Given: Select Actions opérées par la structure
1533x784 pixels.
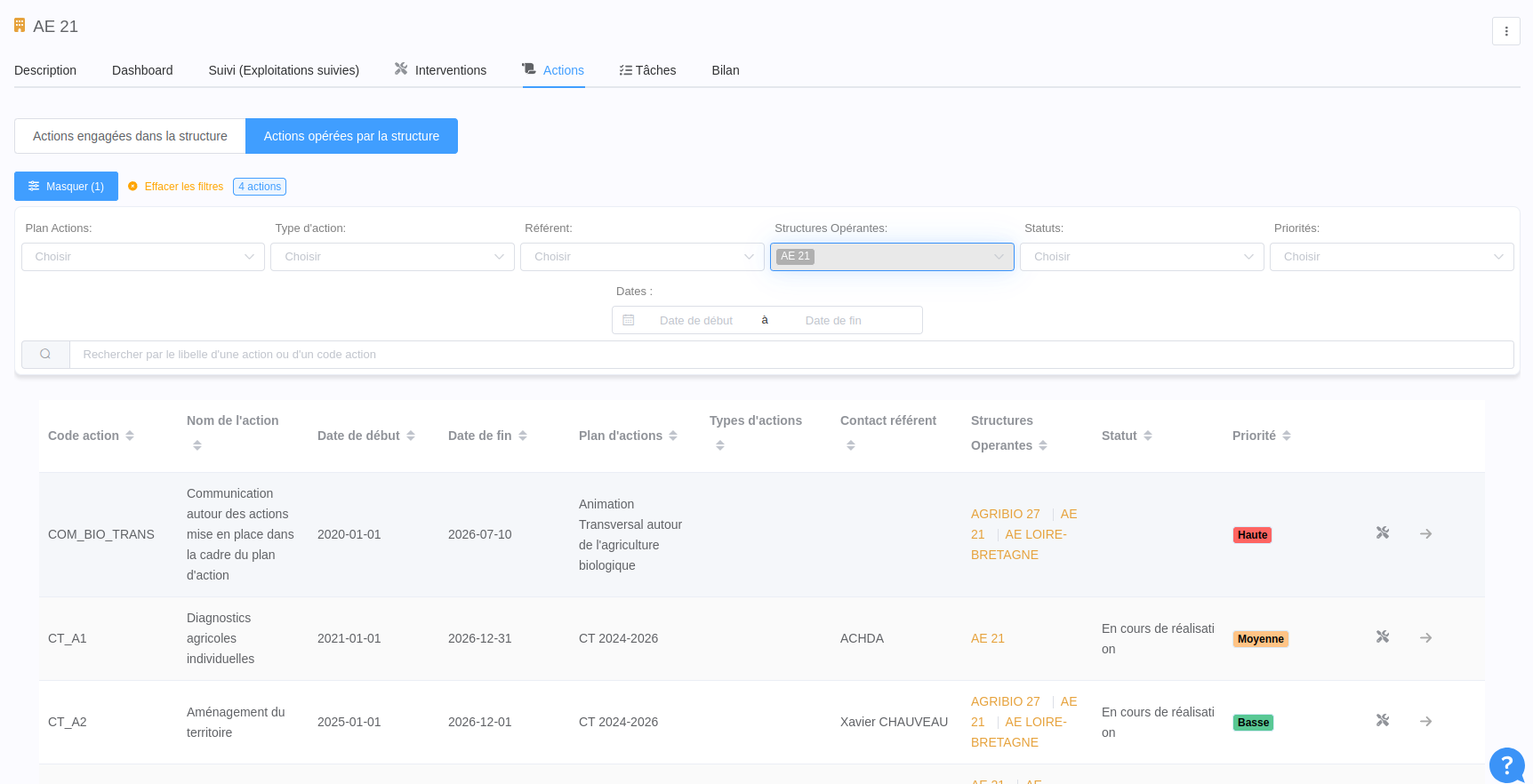Looking at the screenshot, I should click(x=351, y=136).
